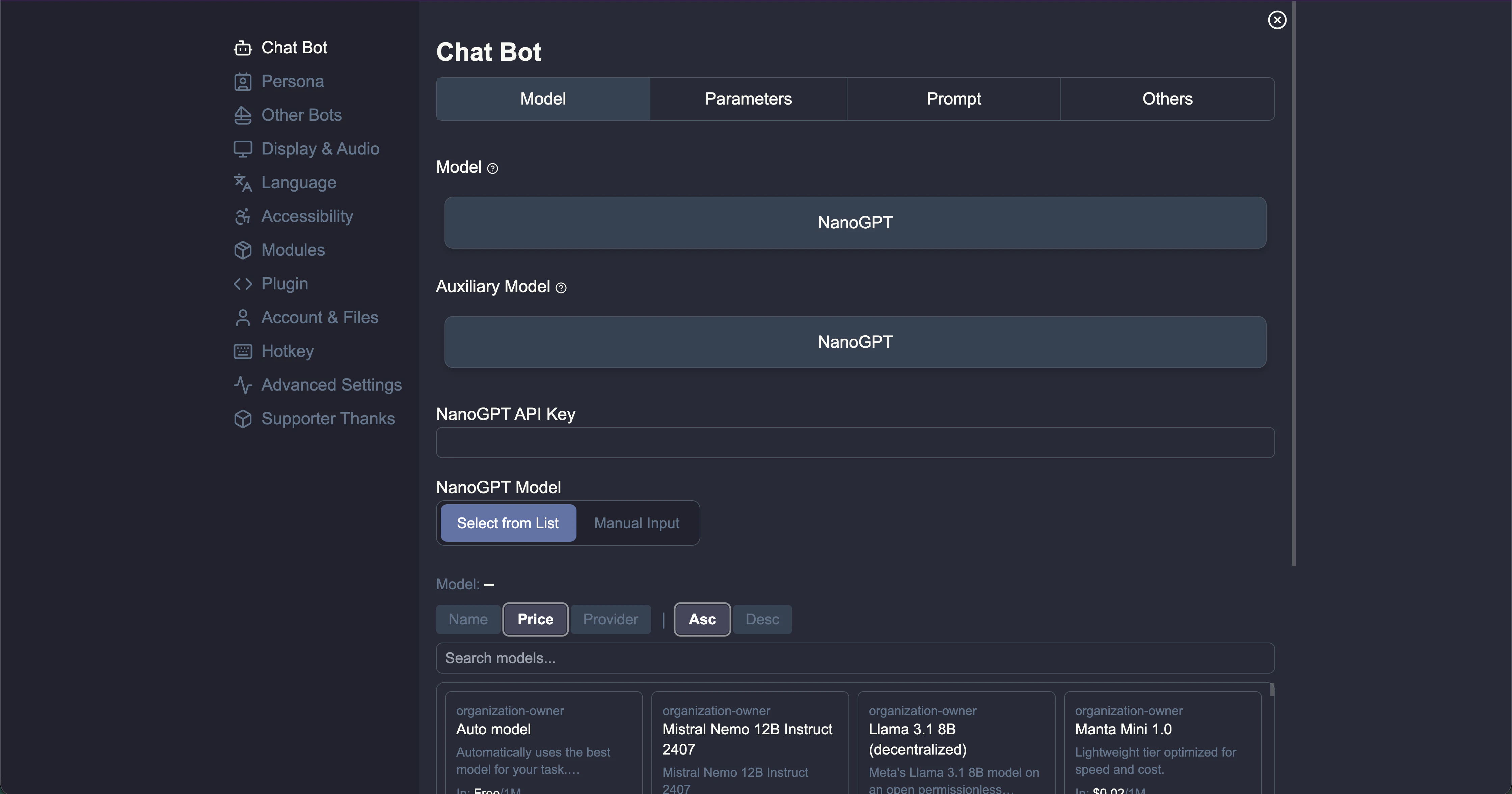This screenshot has width=1512, height=794.
Task: Select the Other Bots sidebar icon
Action: pos(244,115)
